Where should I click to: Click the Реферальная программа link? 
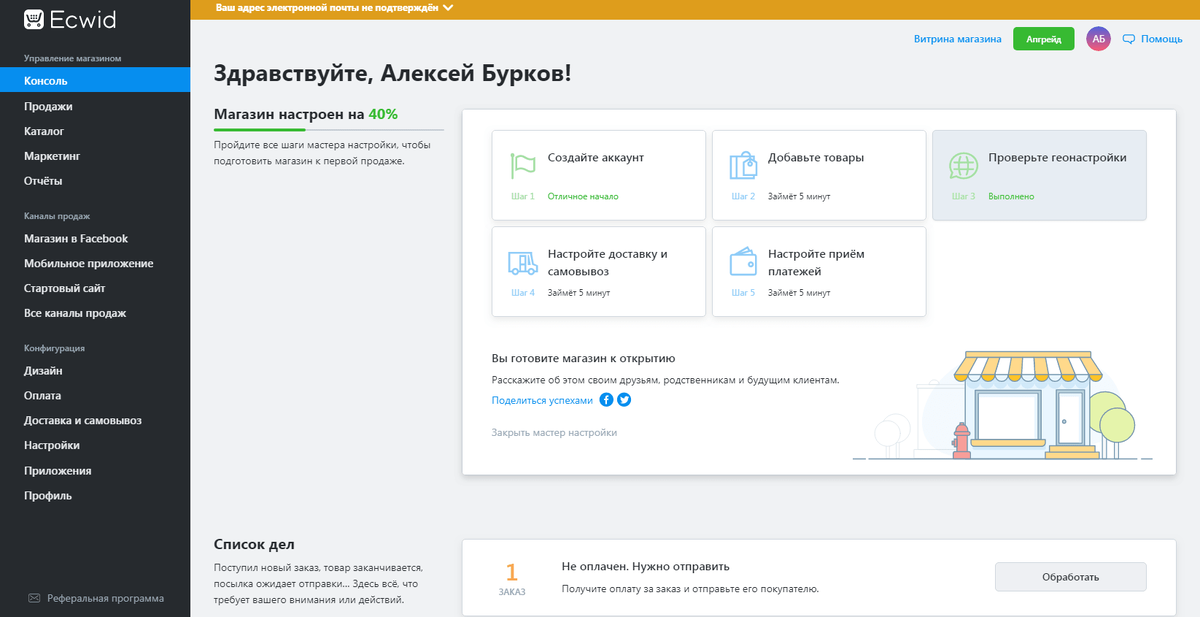105,598
